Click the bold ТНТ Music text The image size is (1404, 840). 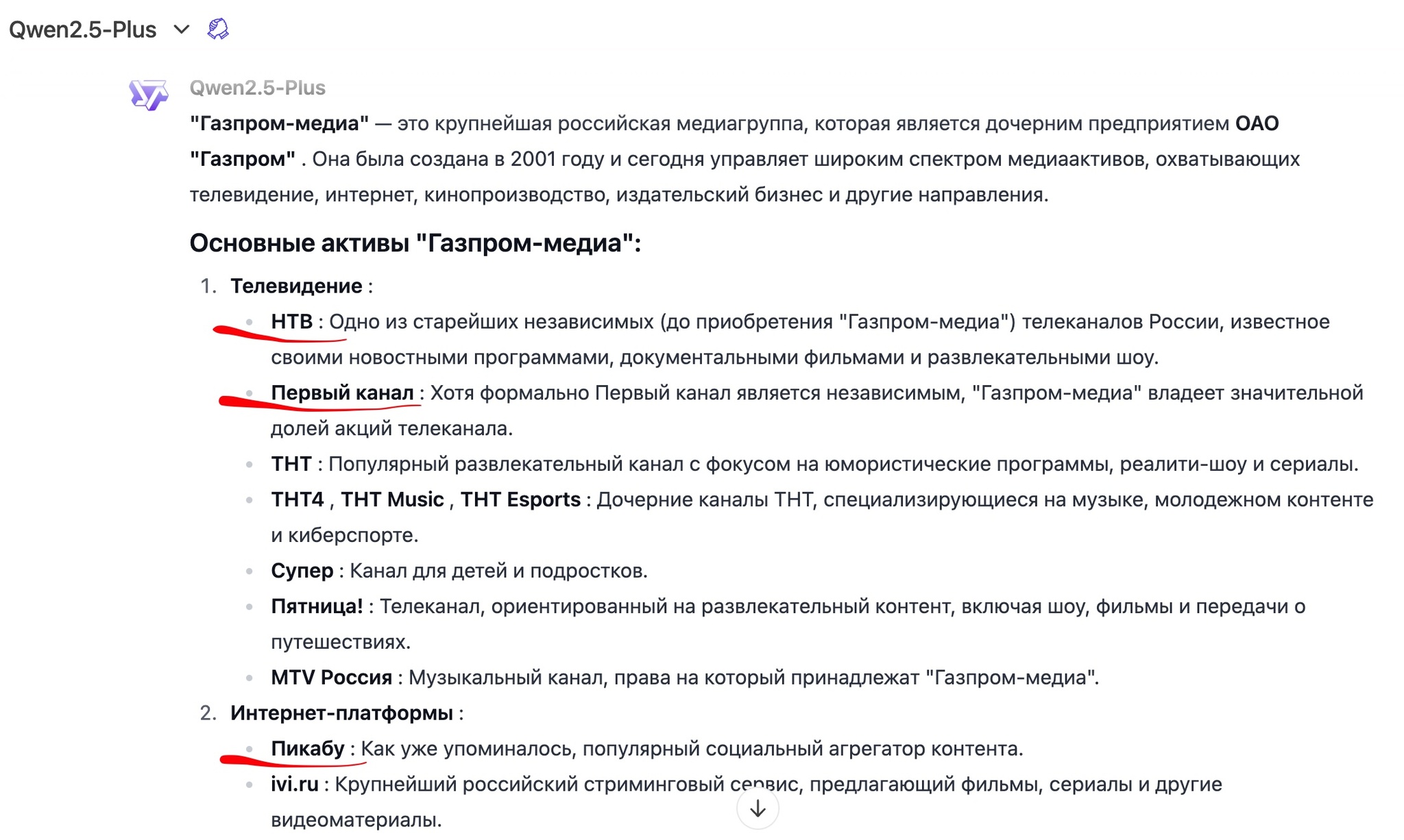392,499
